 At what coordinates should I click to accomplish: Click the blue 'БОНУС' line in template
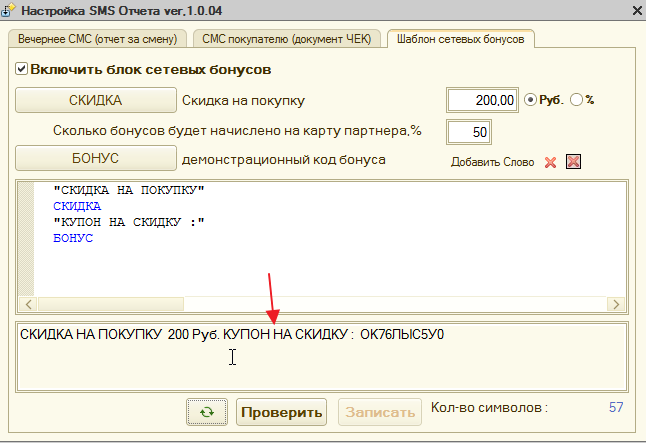click(73, 238)
